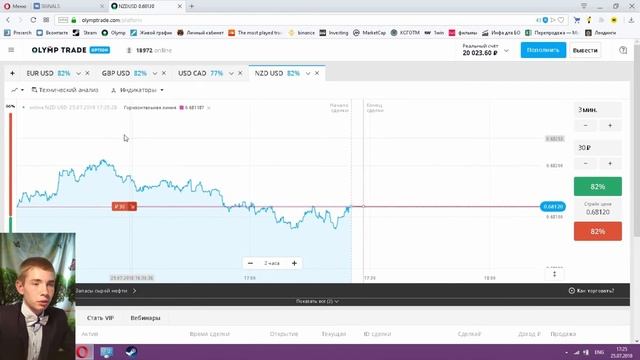Click the Вывести withdraw button

tap(585, 50)
